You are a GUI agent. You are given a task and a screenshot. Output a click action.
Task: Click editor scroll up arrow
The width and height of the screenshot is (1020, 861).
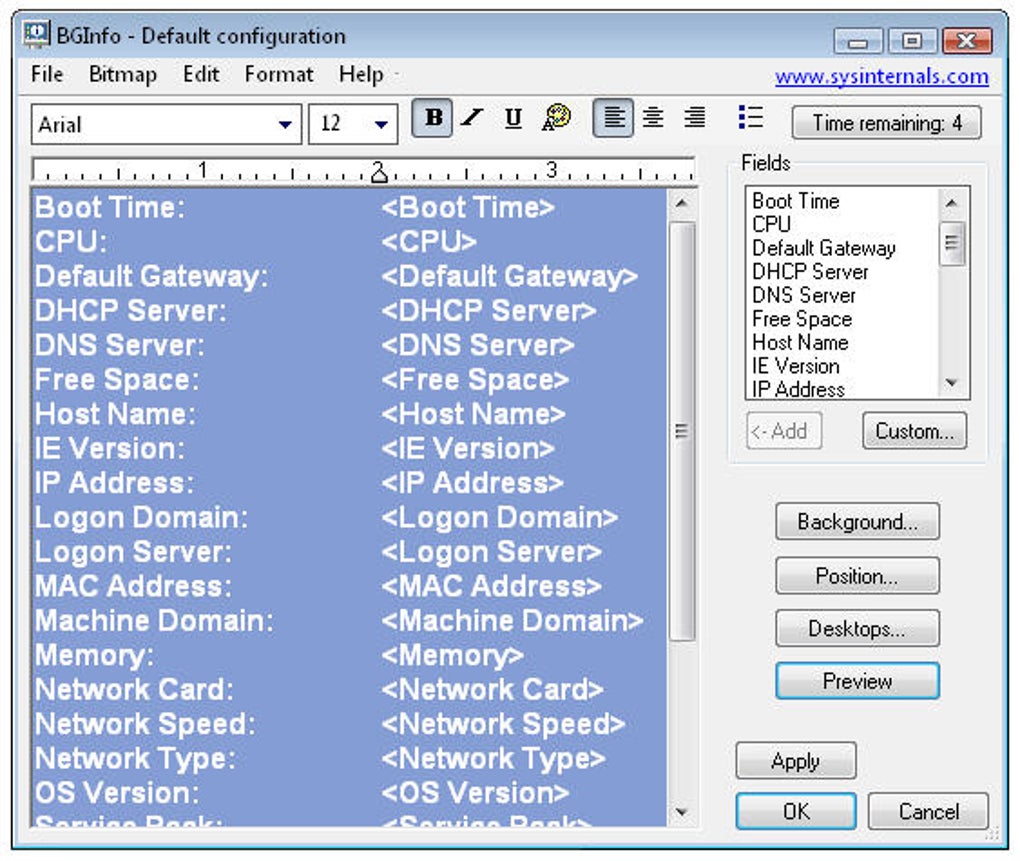[x=681, y=203]
